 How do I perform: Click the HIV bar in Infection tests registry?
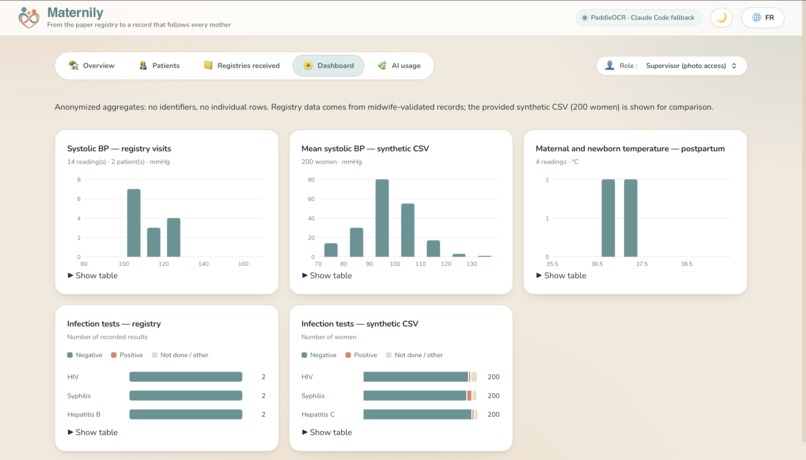click(186, 377)
